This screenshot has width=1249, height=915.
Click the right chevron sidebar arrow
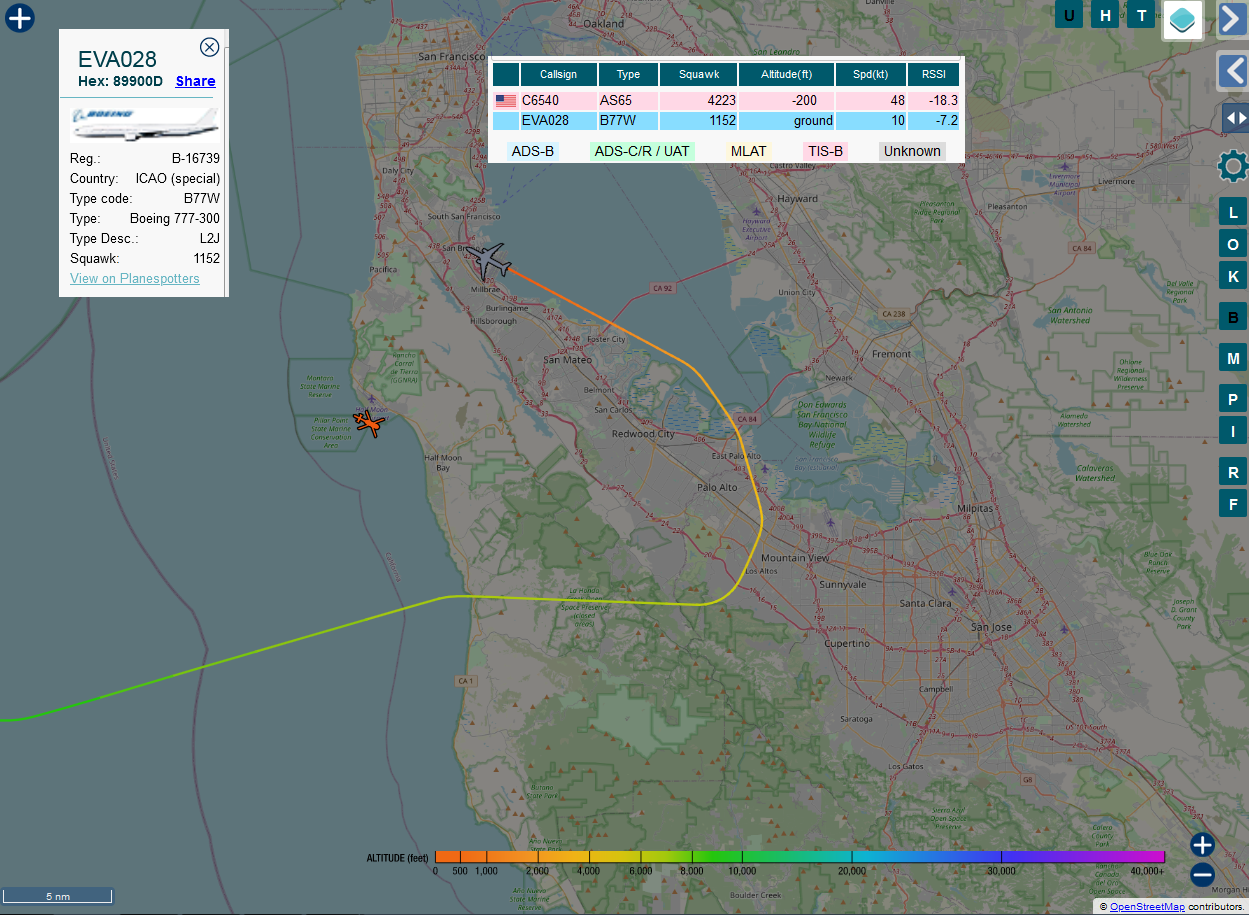coord(1232,19)
